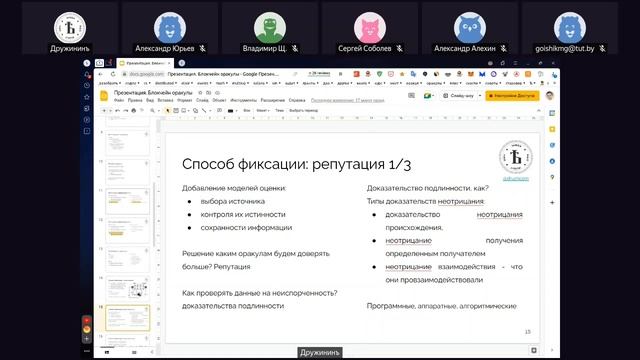Insert an image using toolbar icon

pyautogui.click(x=183, y=111)
